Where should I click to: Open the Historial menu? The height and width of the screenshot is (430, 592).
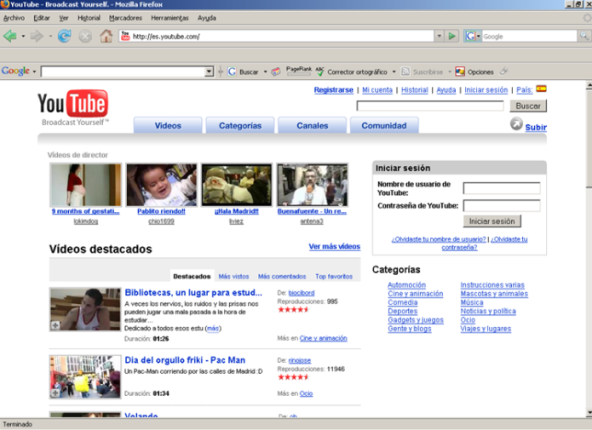(x=89, y=18)
